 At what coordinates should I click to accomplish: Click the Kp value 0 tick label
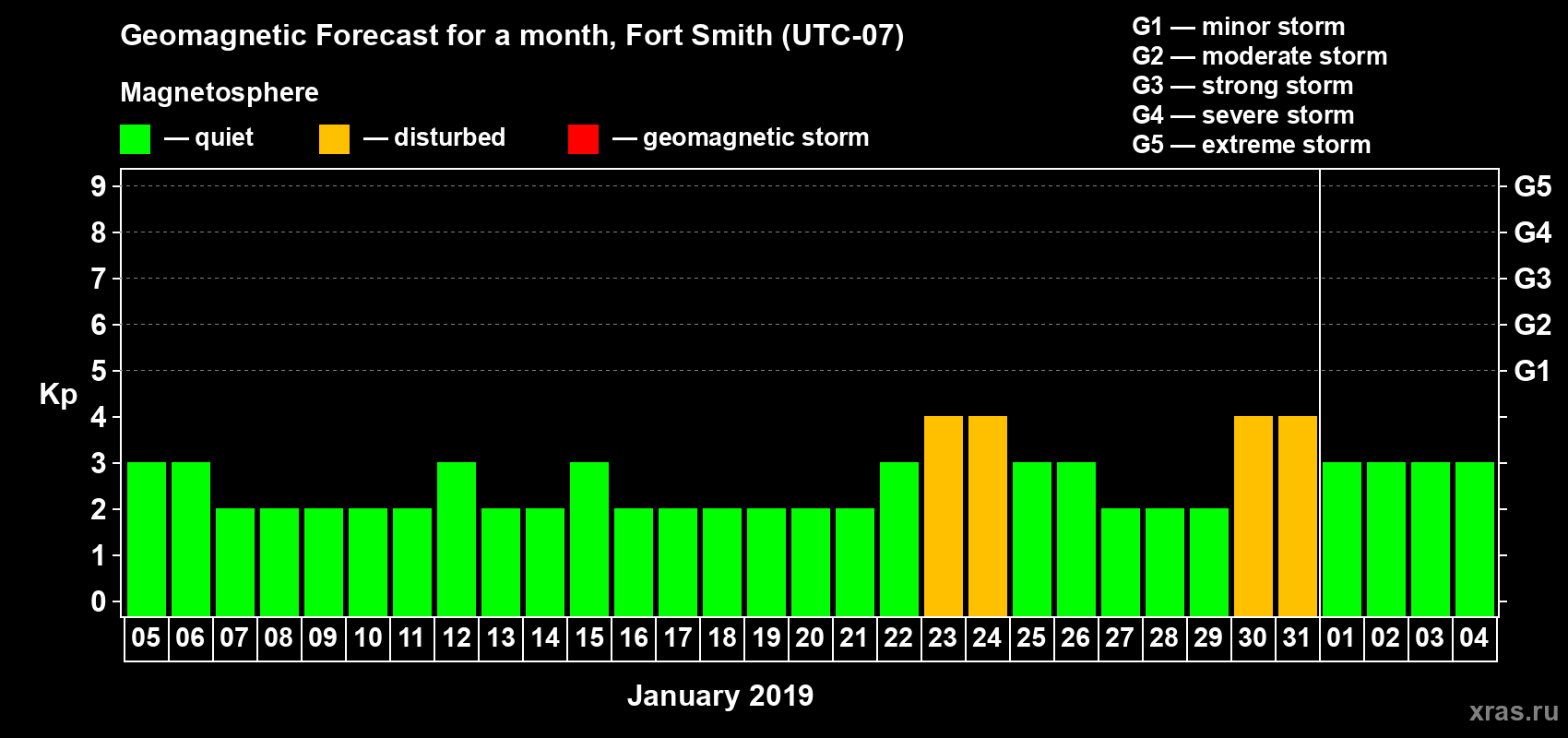point(99,601)
